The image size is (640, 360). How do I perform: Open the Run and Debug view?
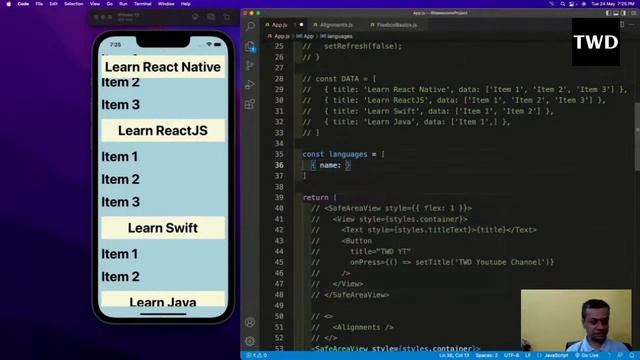click(x=250, y=84)
